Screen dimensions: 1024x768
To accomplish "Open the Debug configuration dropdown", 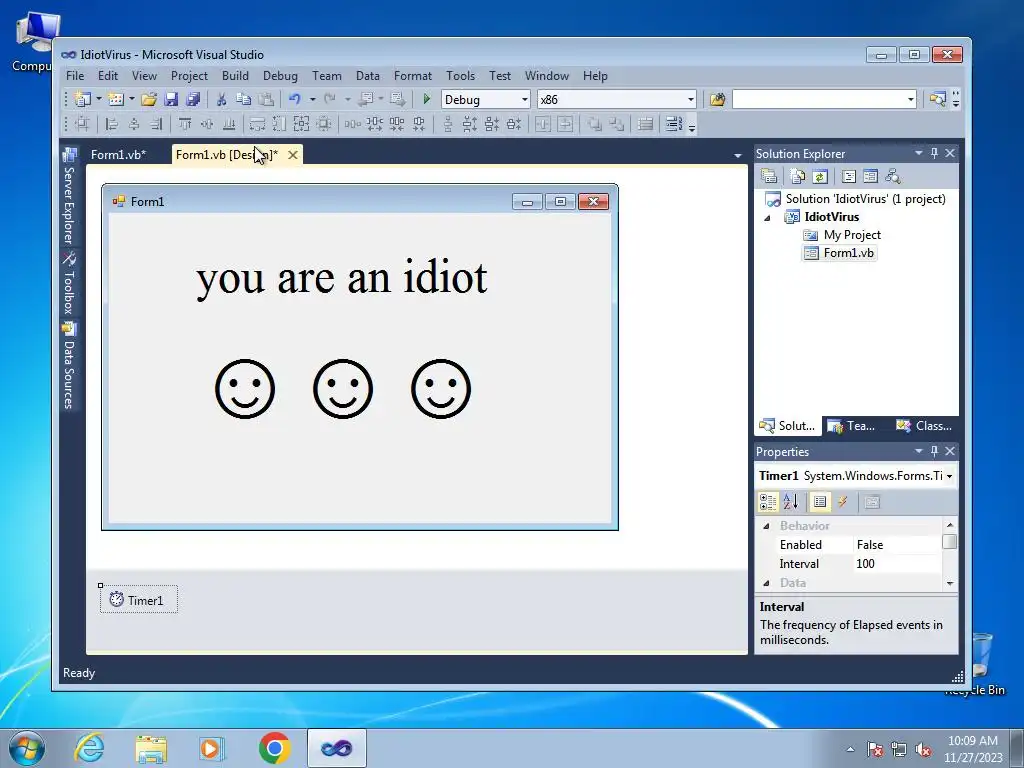I will point(524,99).
